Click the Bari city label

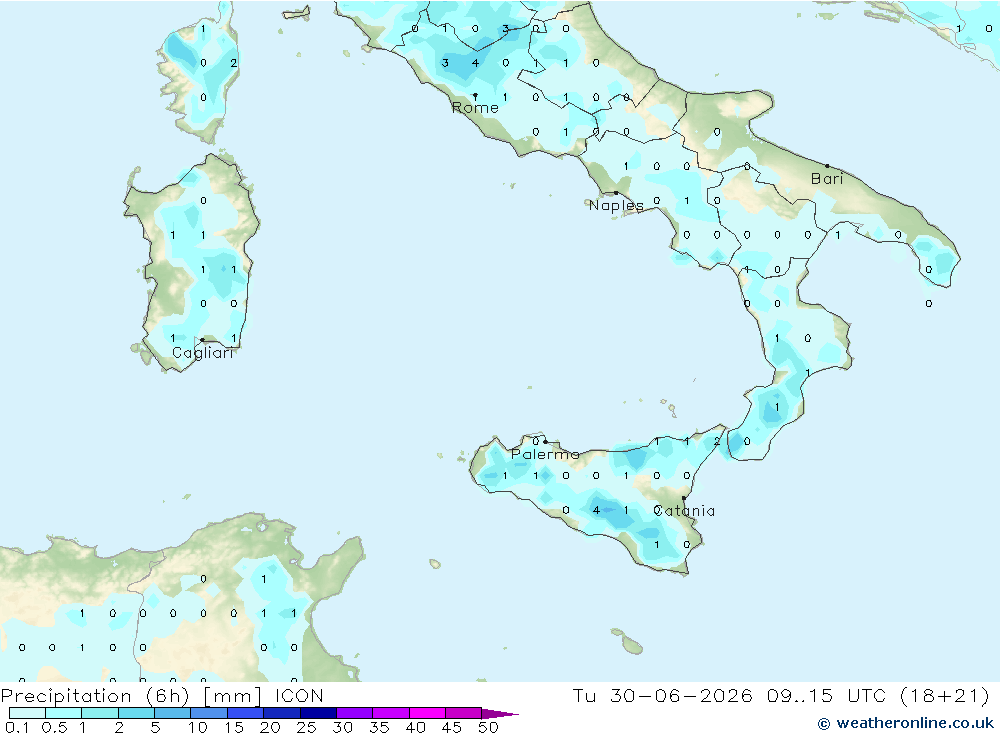point(827,179)
